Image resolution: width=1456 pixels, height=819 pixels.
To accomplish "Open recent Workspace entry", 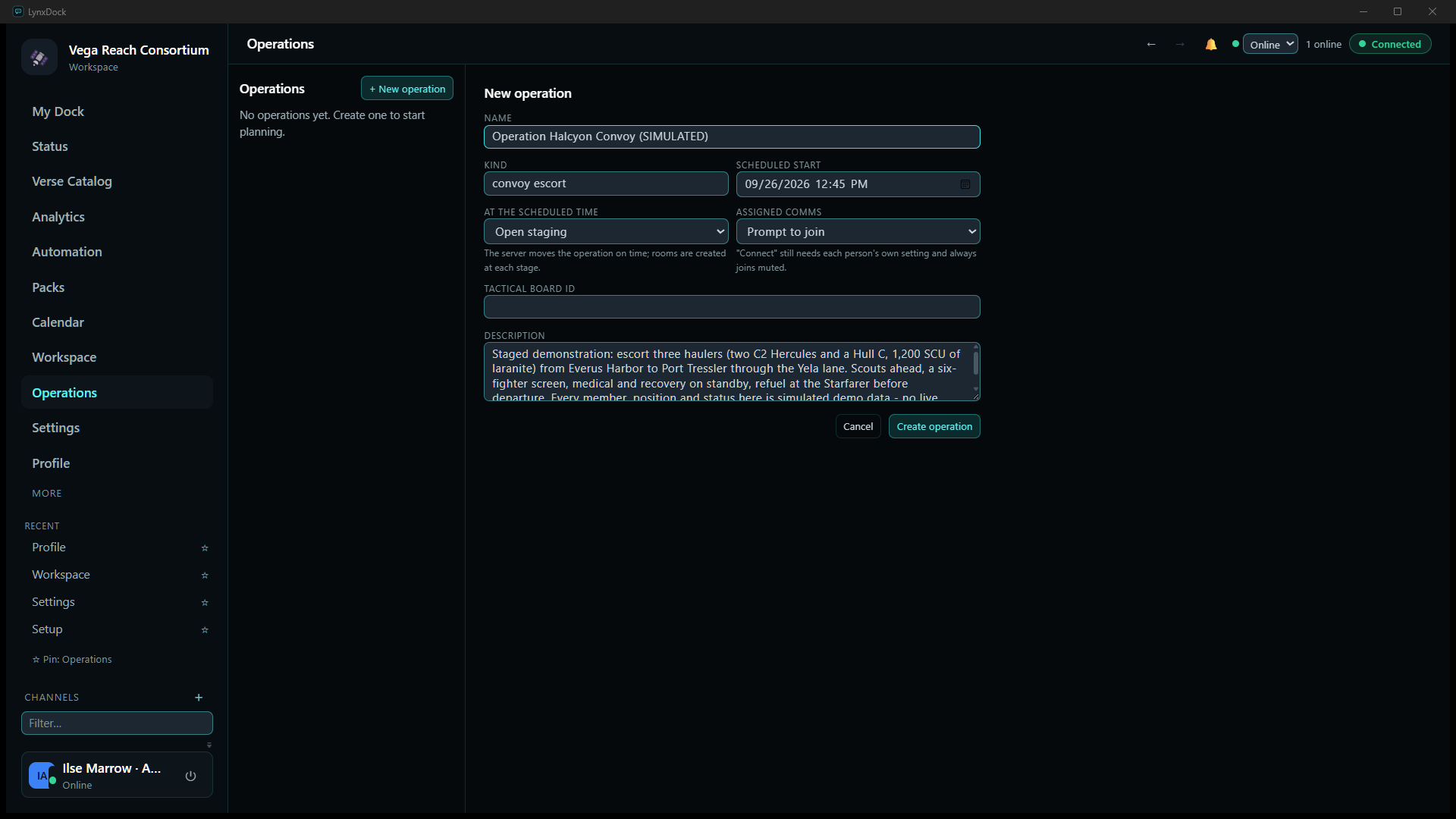I will click(61, 575).
